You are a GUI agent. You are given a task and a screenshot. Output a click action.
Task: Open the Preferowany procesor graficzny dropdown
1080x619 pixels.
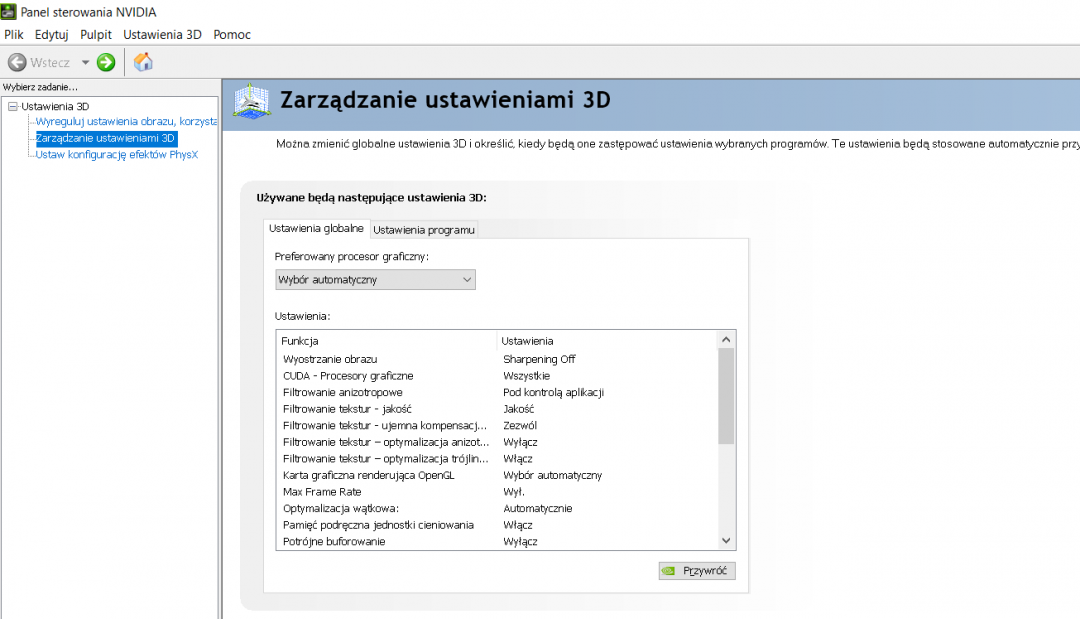(375, 280)
